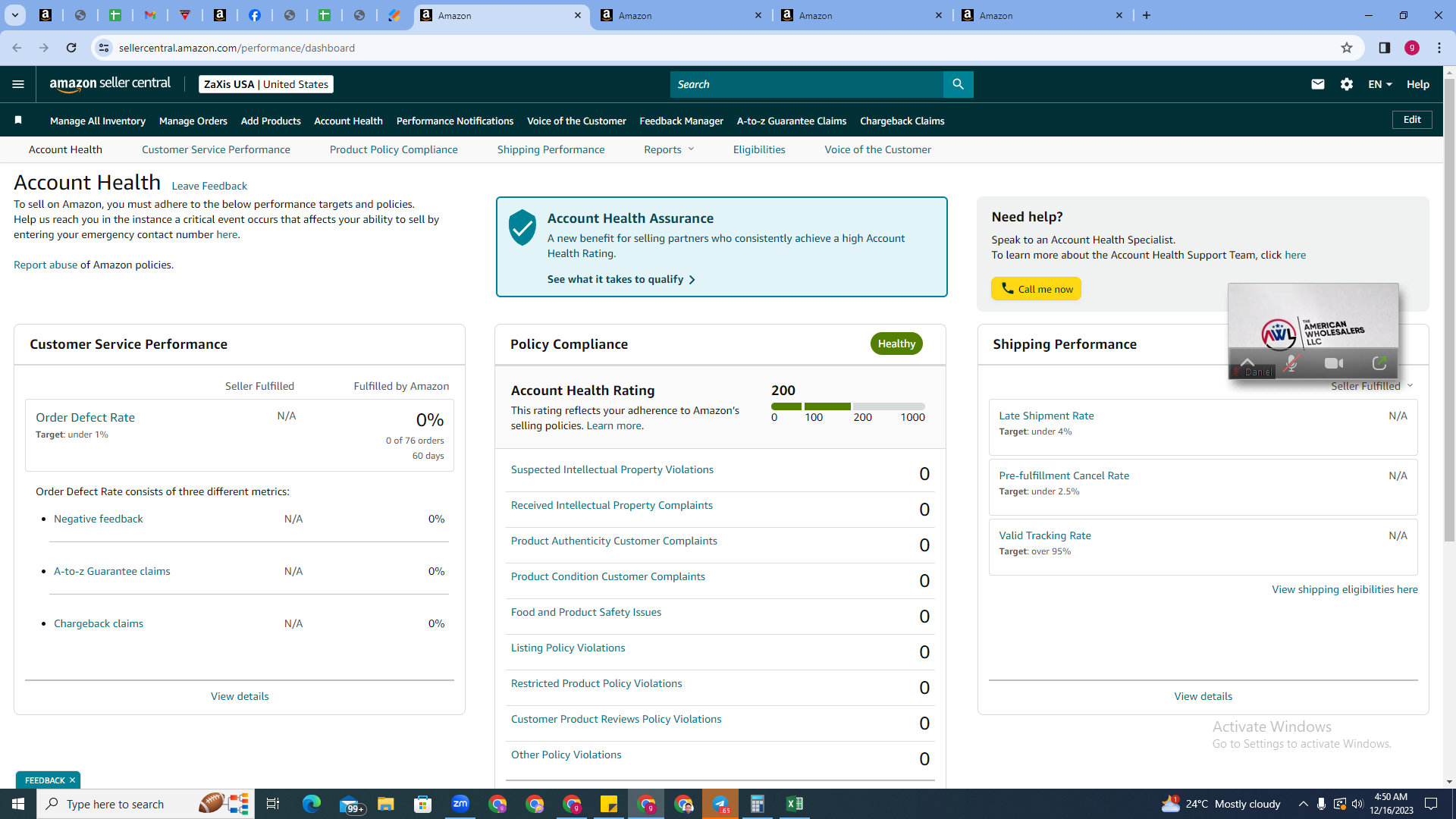Screen dimensions: 1456x819
Task: Open the Order Defect Rate link
Action: point(85,417)
